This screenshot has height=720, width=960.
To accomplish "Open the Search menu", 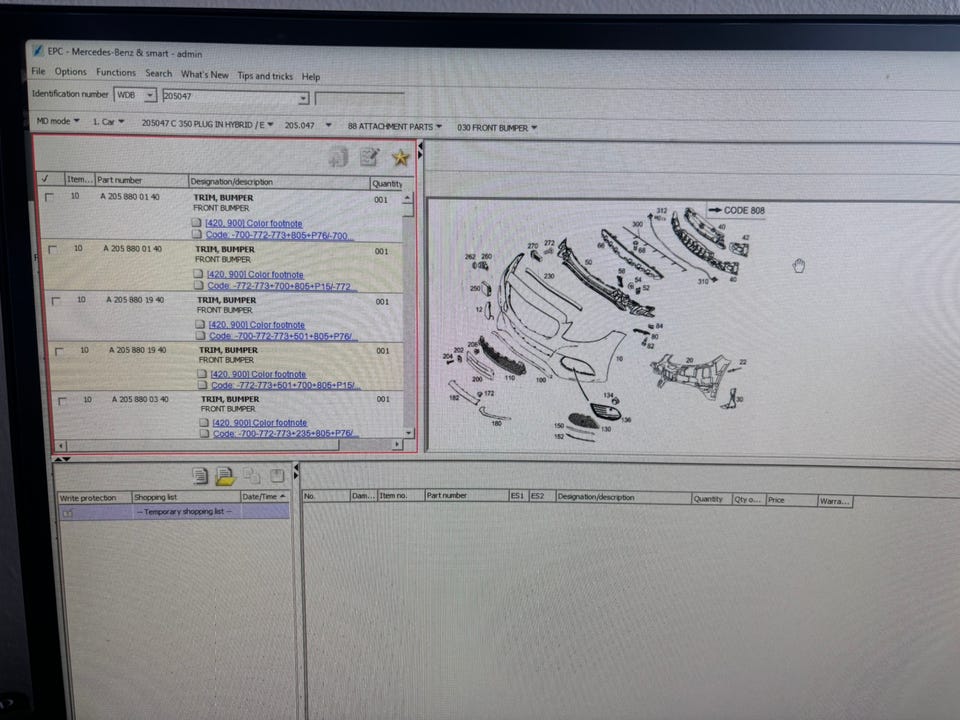I will [159, 73].
